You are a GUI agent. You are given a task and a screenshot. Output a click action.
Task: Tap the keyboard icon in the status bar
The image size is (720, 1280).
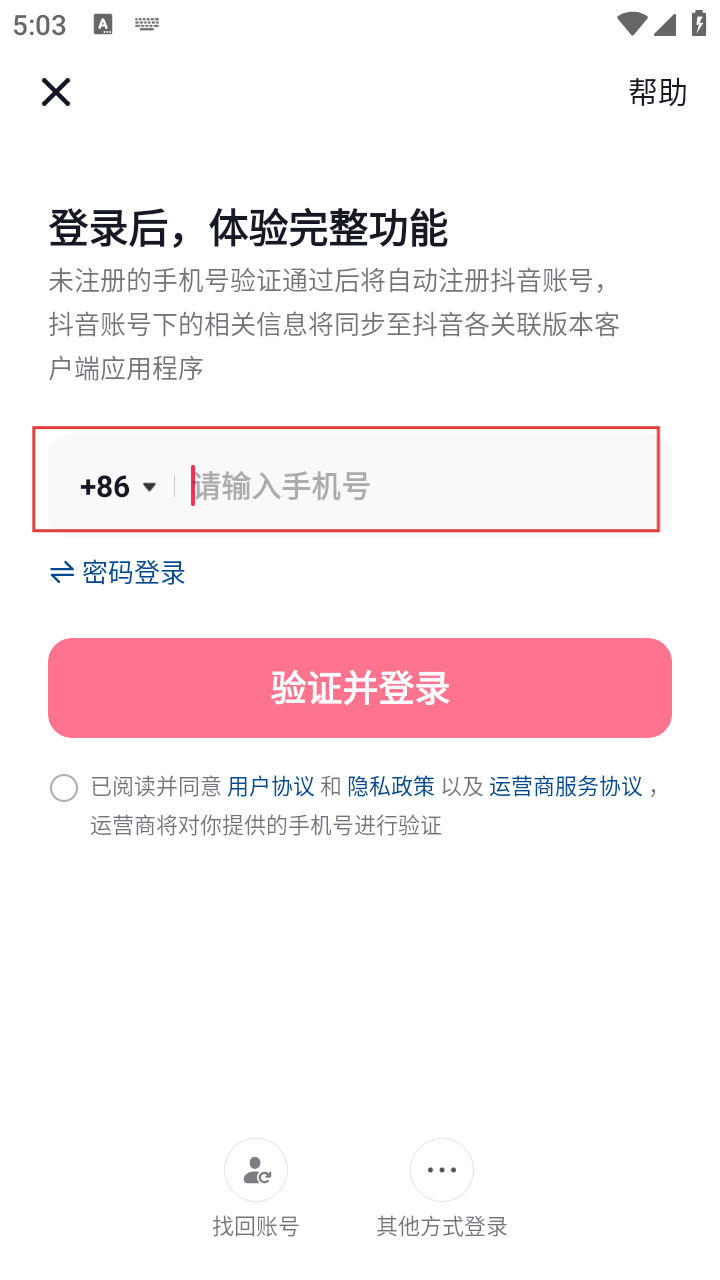[x=147, y=24]
